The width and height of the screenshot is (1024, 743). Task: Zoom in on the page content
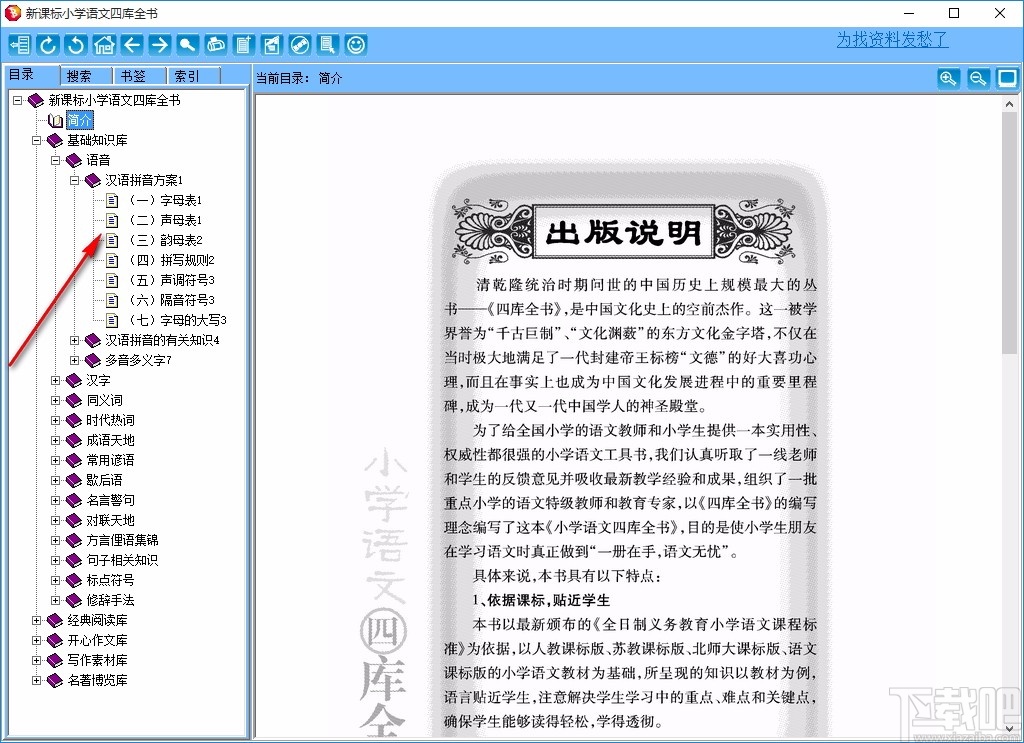947,78
